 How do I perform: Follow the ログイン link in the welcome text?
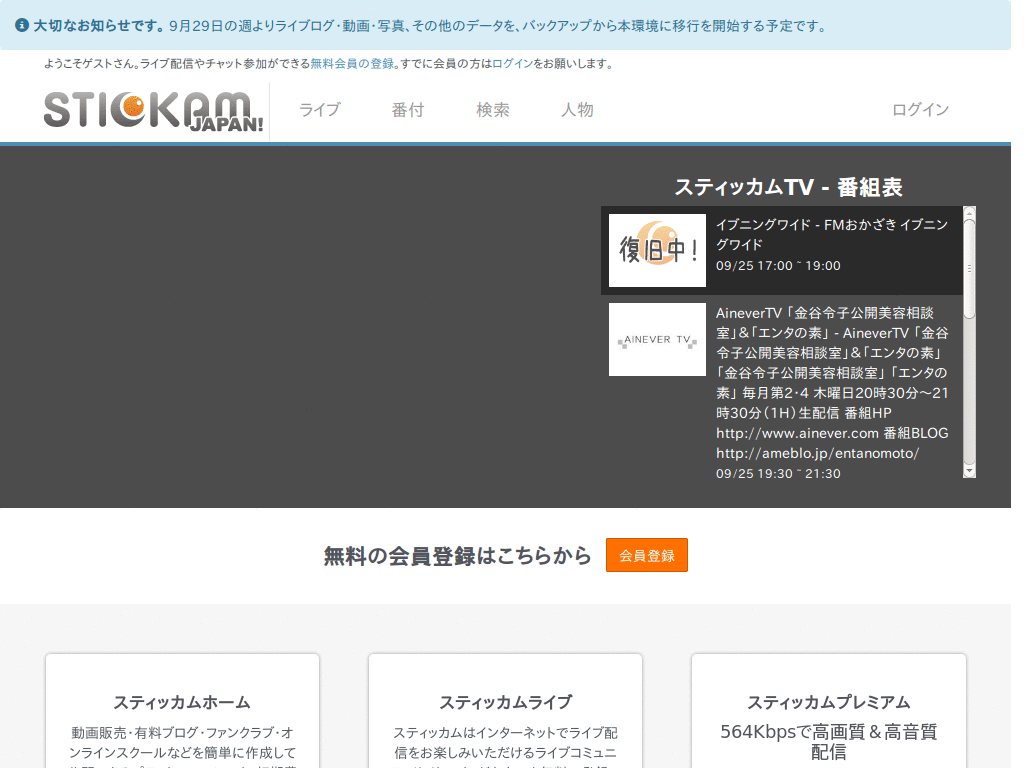(x=512, y=63)
